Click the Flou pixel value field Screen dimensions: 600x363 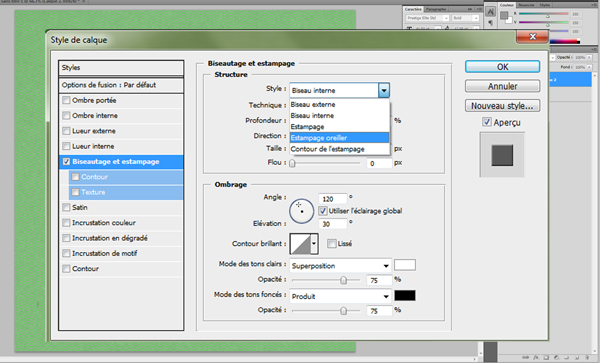tap(379, 163)
